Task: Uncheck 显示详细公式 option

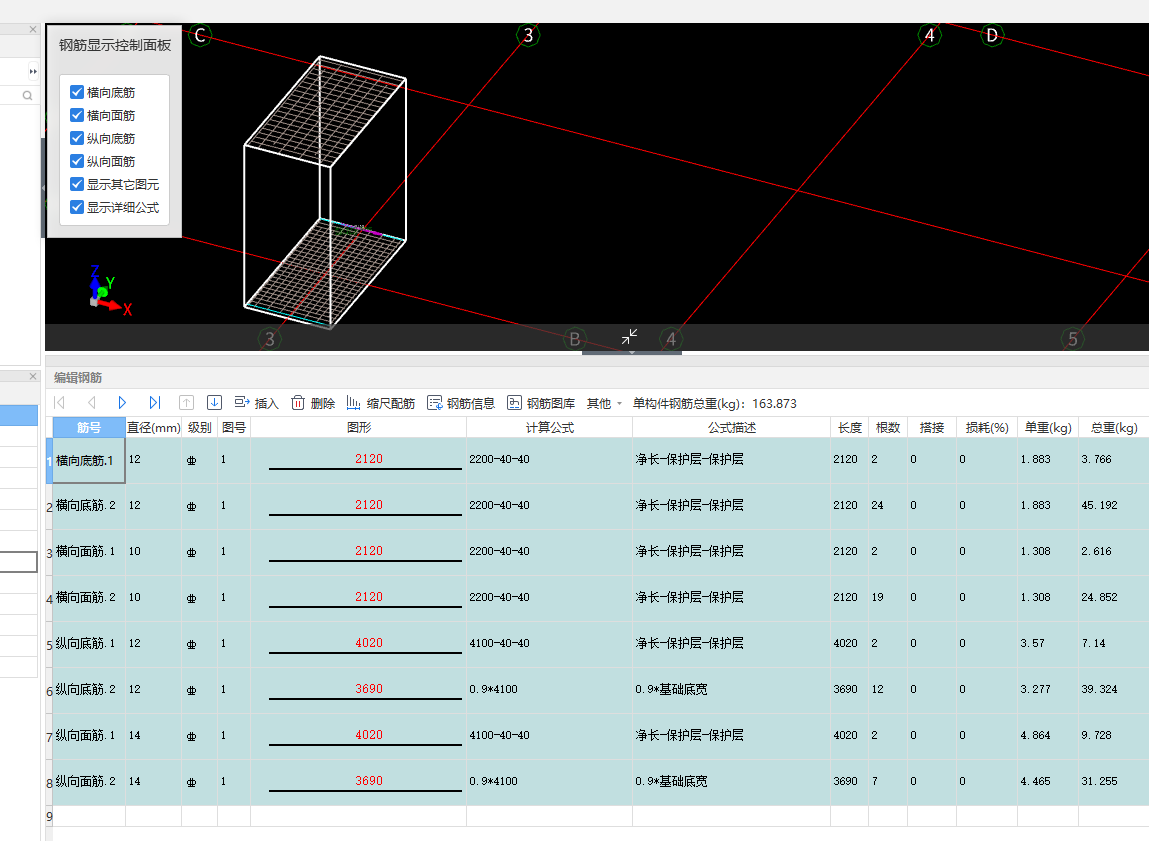Action: click(x=77, y=207)
